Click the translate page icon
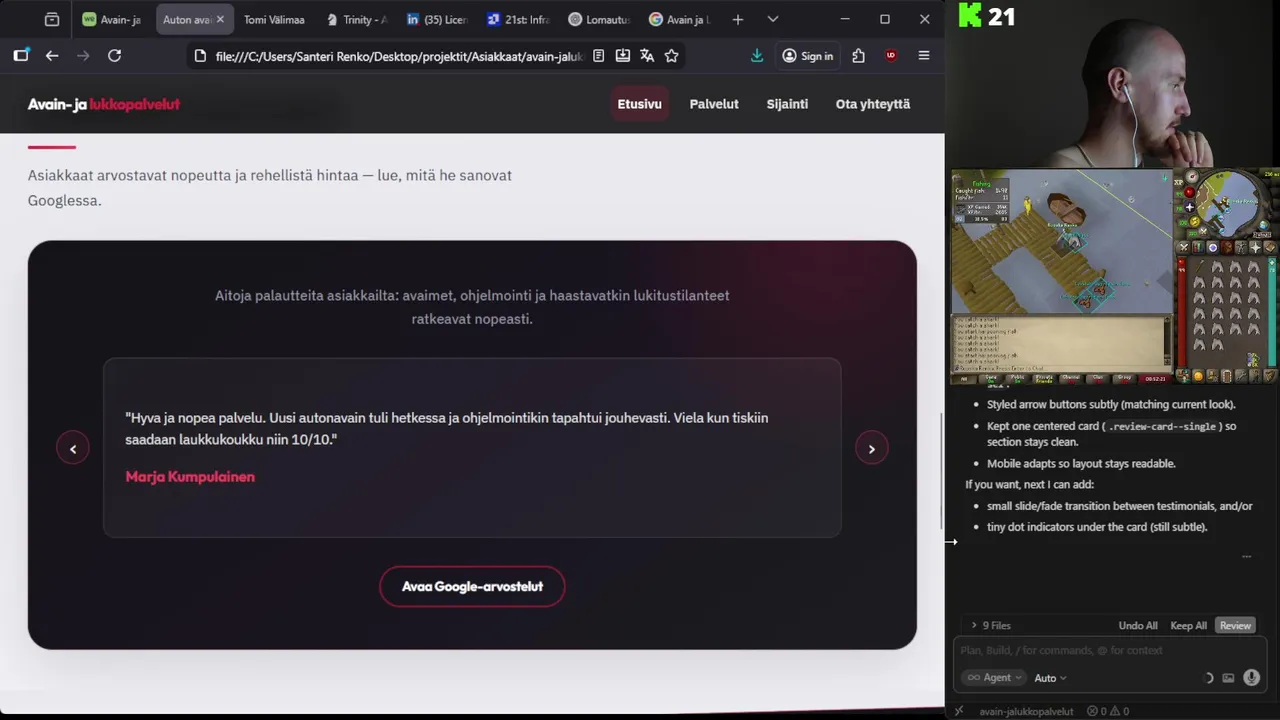1280x720 pixels. pos(647,56)
